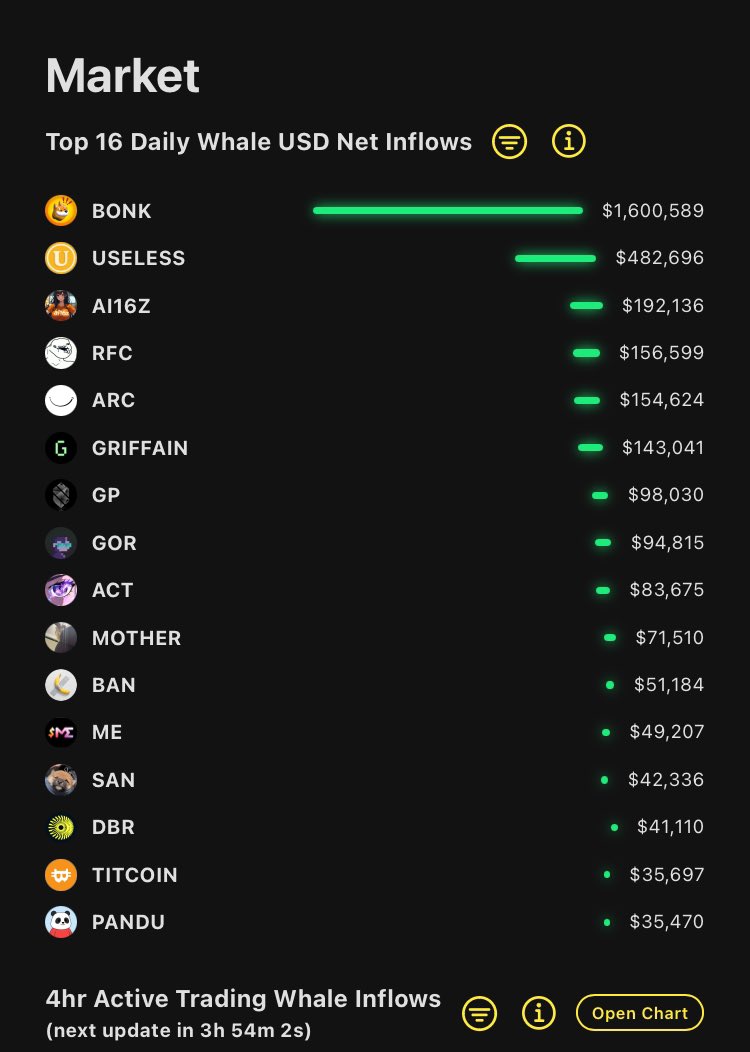Show info for 4hr Active Trading Inflows

[538, 1013]
